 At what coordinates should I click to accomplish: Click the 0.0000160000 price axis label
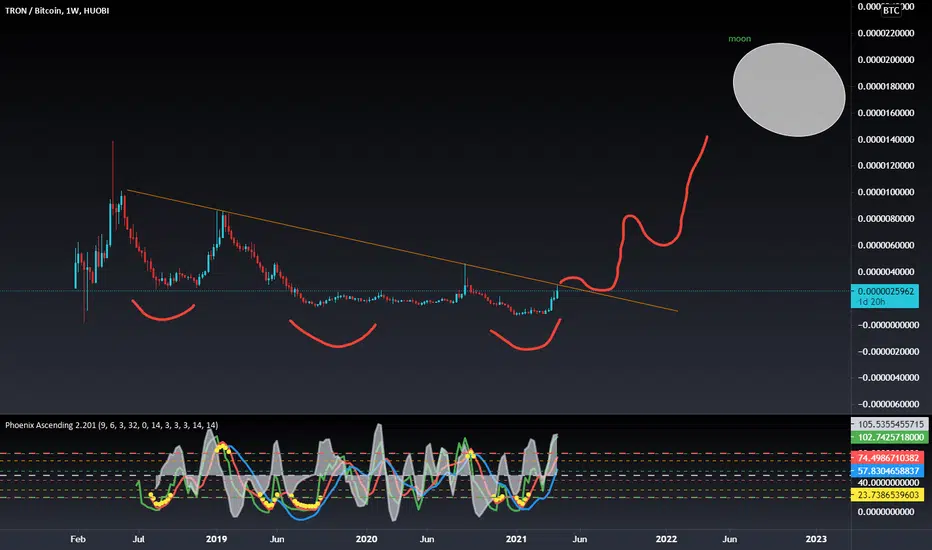click(886, 113)
